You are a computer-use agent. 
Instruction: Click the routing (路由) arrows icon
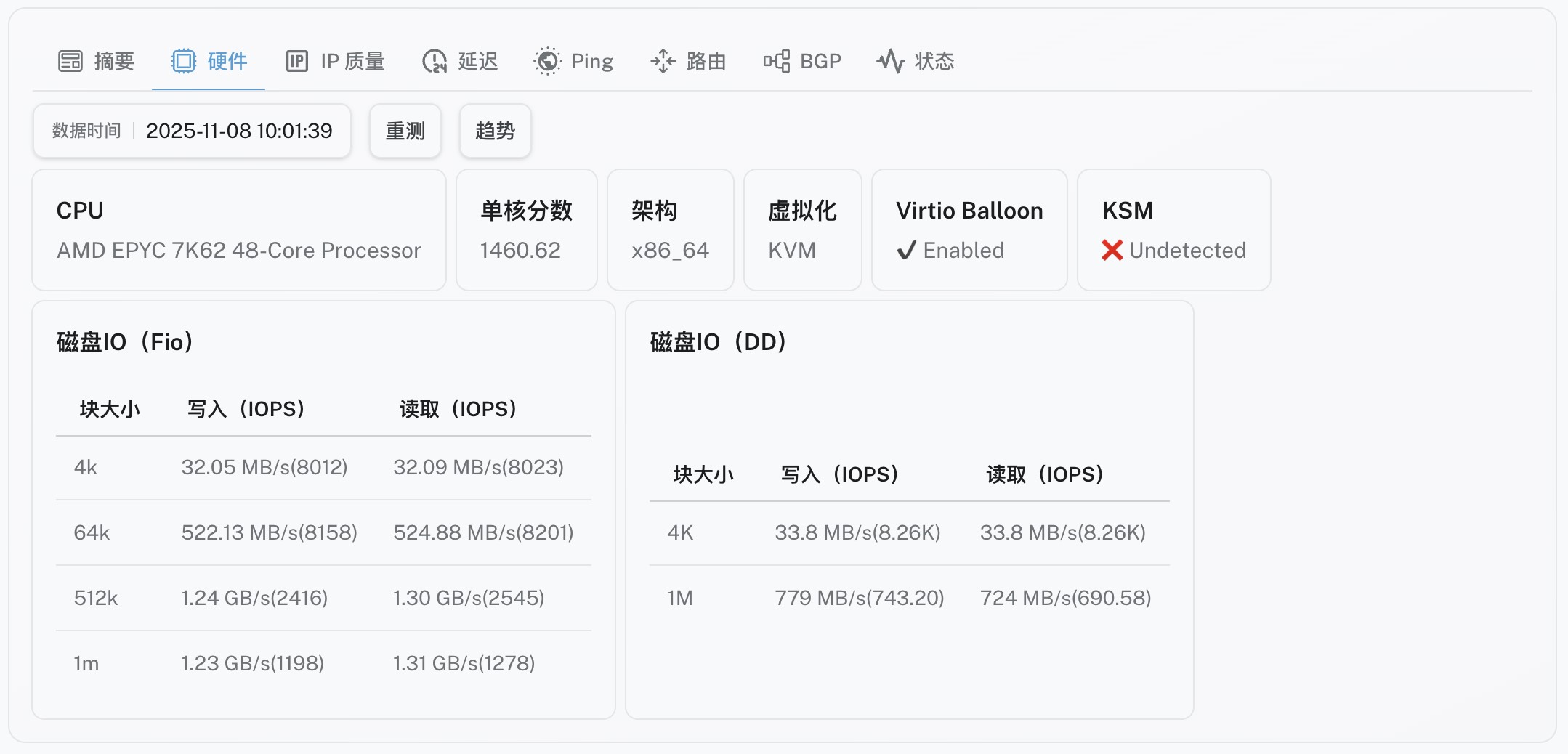click(663, 62)
